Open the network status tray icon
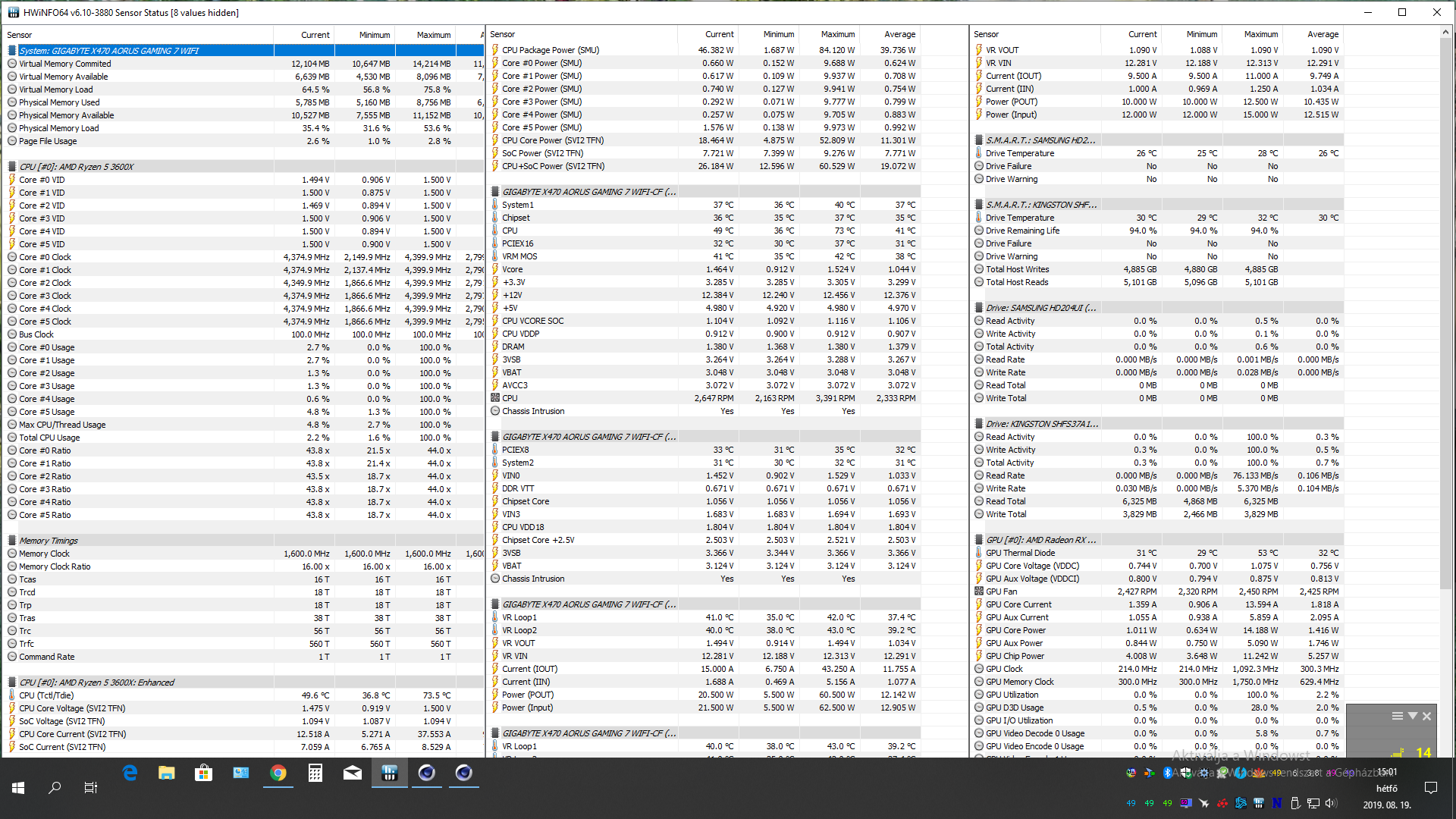The height and width of the screenshot is (819, 1456). (1313, 803)
